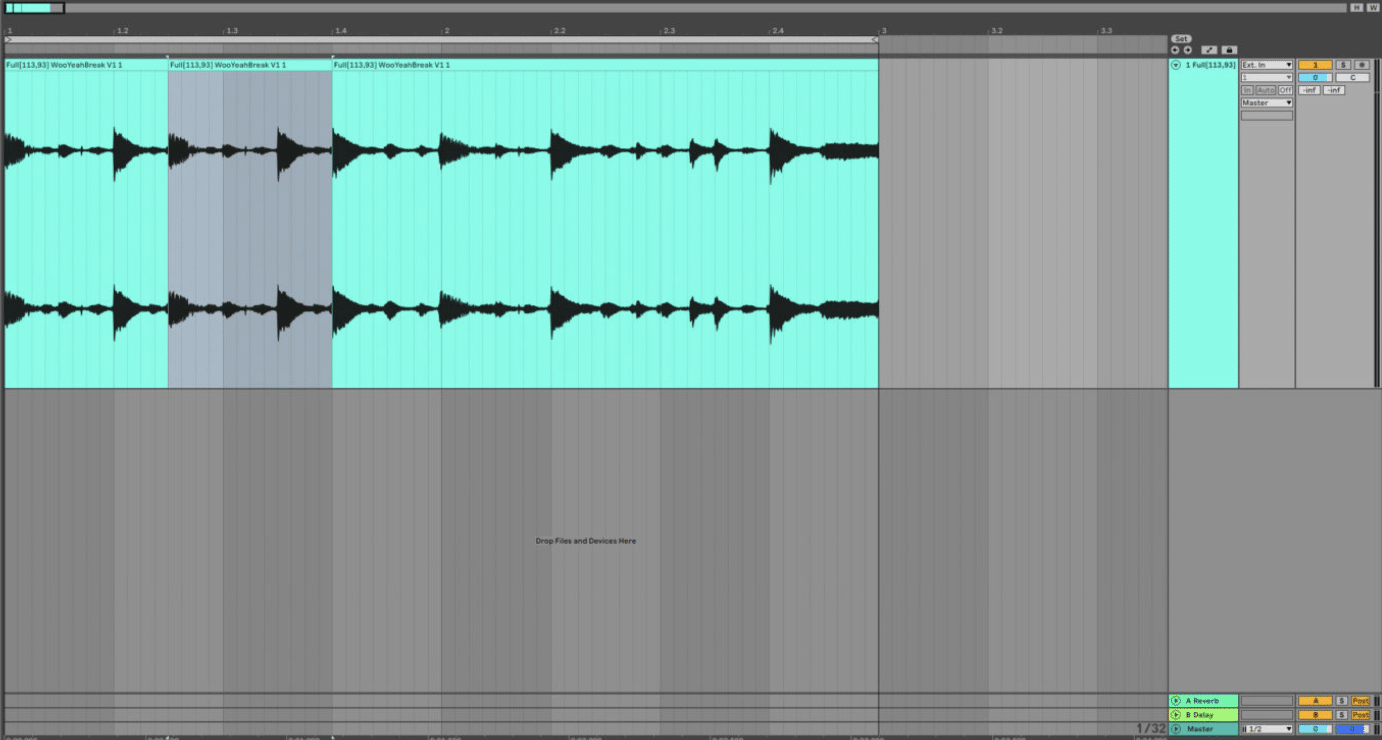Click first -inf send level field
This screenshot has width=1382, height=740.
(1309, 90)
